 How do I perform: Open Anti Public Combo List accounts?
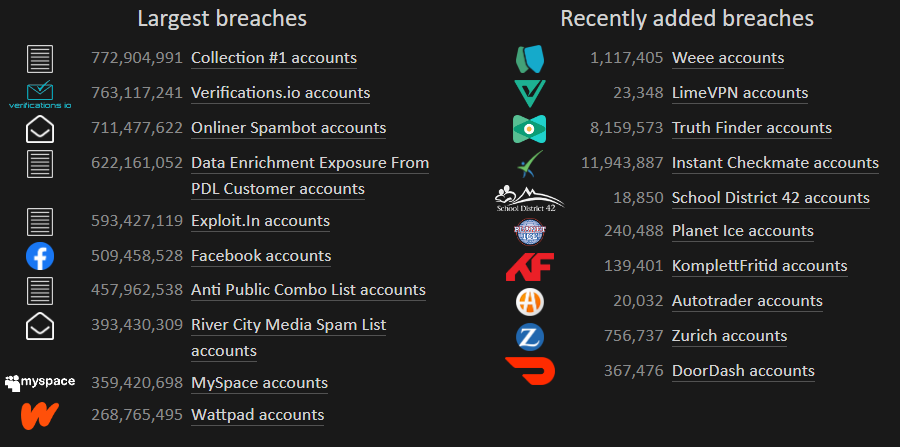308,290
